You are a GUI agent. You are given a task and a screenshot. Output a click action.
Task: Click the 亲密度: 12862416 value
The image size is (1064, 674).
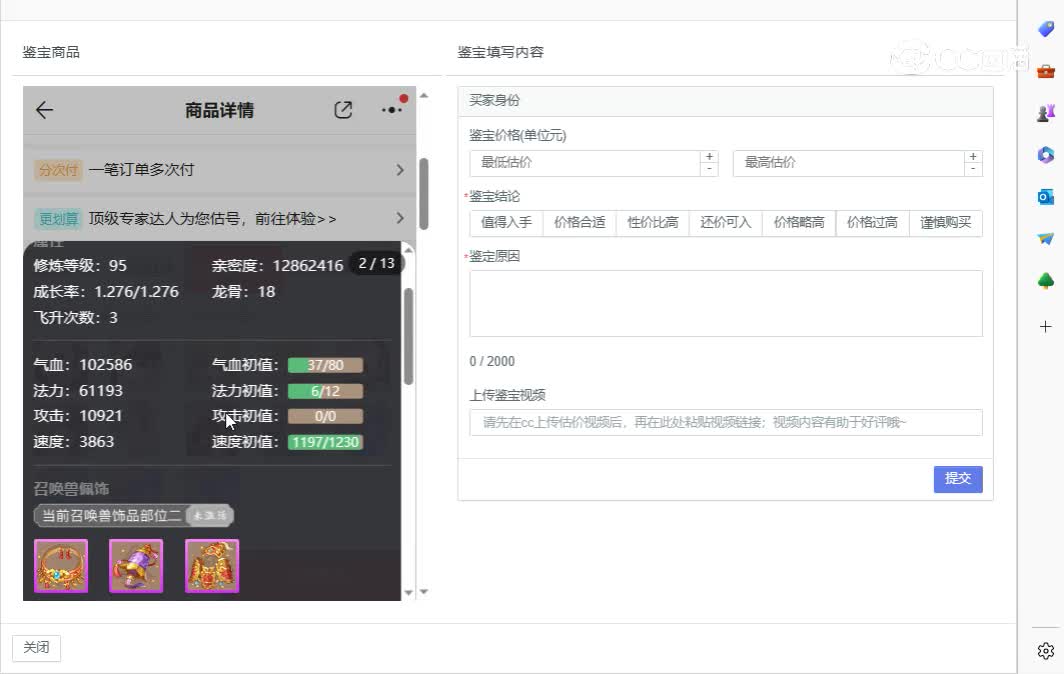coord(277,265)
